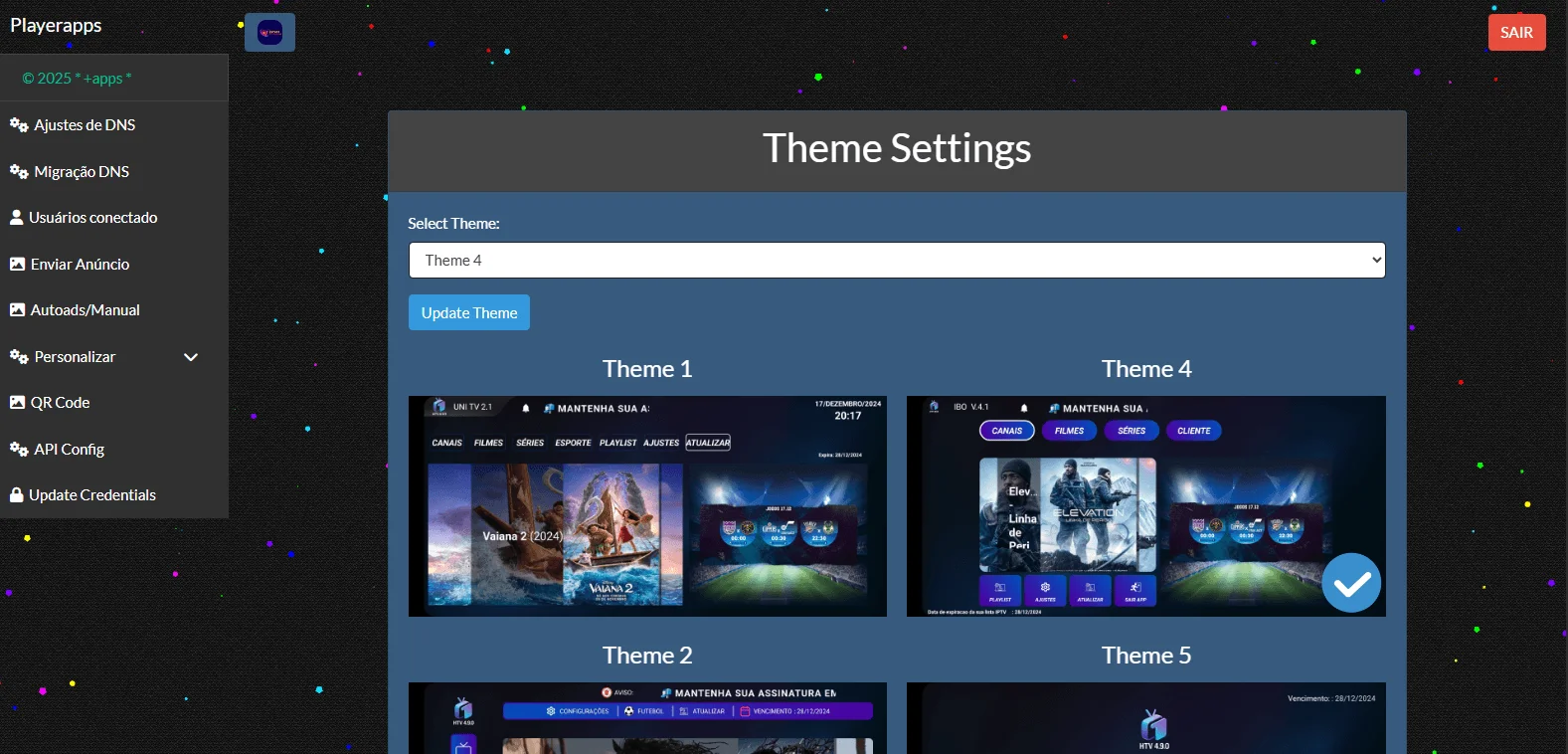Click the image icon beside Enviar Anúncio
This screenshot has width=1568, height=754.
pyautogui.click(x=17, y=265)
